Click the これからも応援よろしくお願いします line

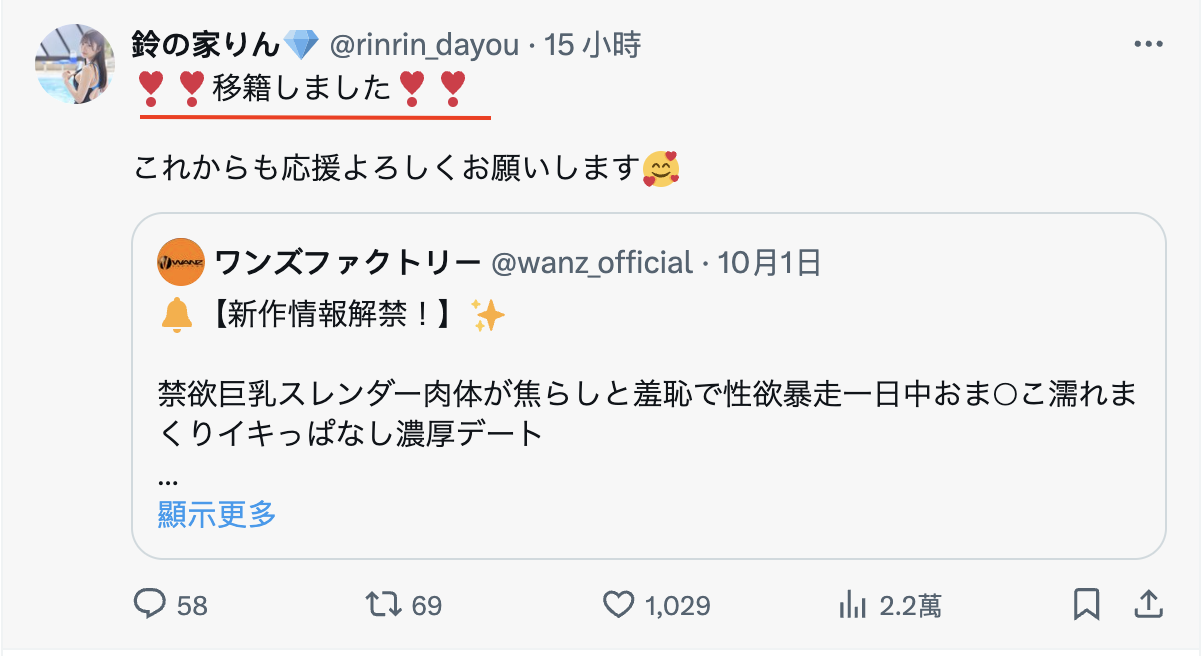click(x=386, y=167)
